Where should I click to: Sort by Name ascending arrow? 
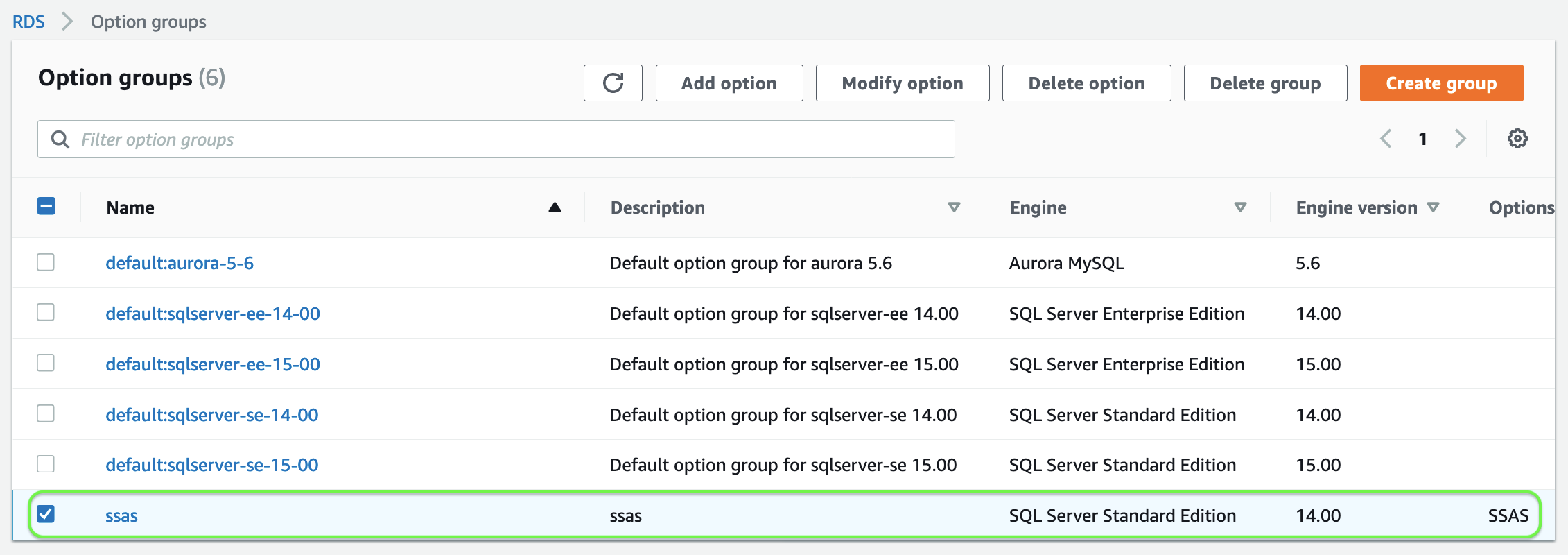point(555,207)
